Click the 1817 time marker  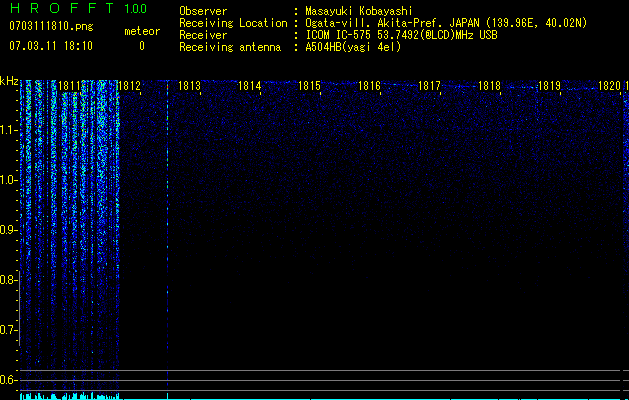point(429,85)
